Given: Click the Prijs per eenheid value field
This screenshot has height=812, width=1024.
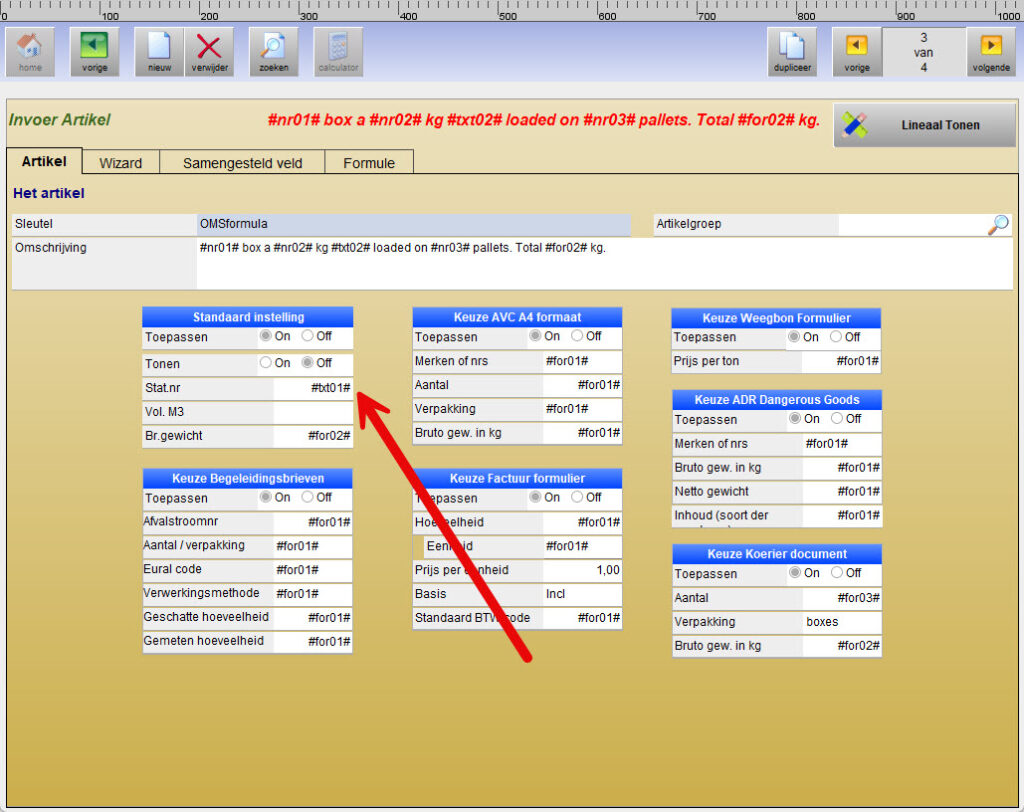Looking at the screenshot, I should coord(582,570).
